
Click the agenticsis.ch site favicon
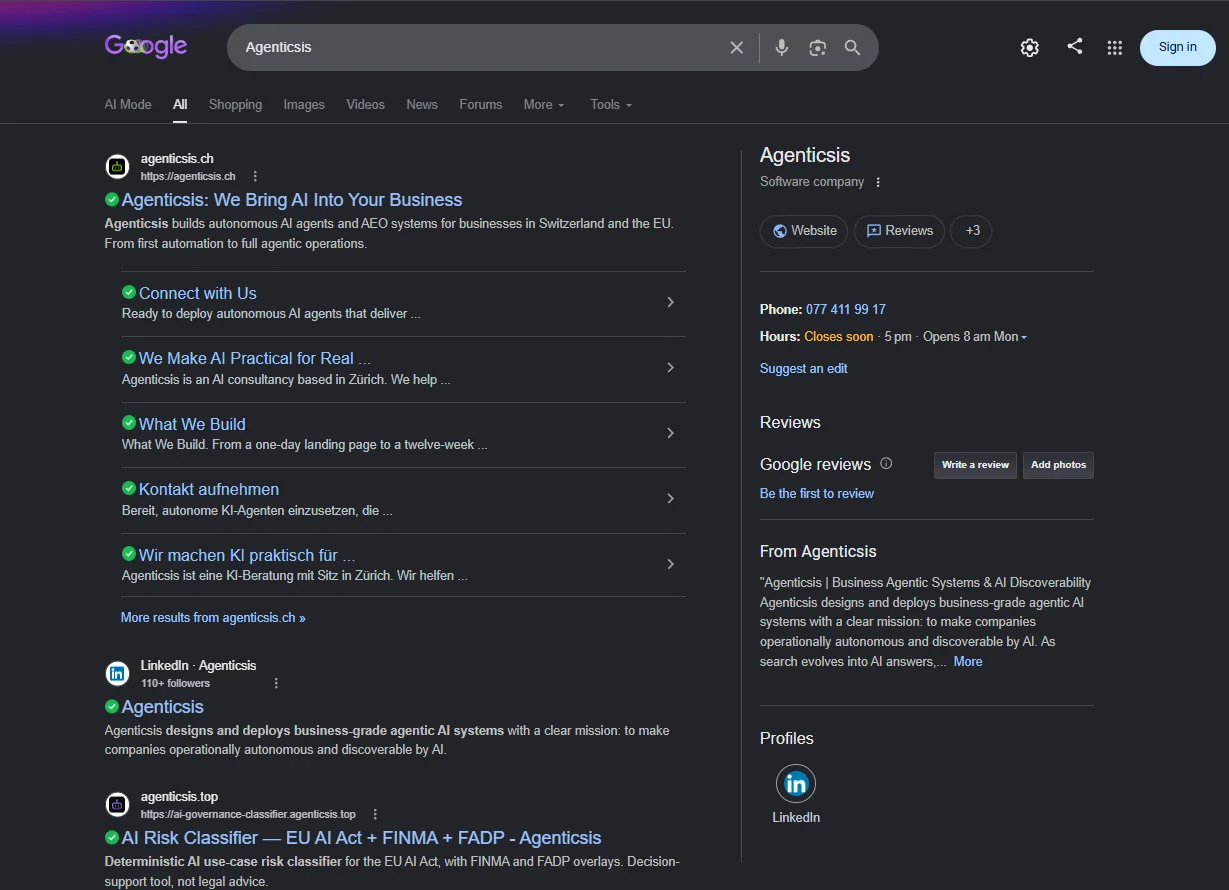point(117,167)
